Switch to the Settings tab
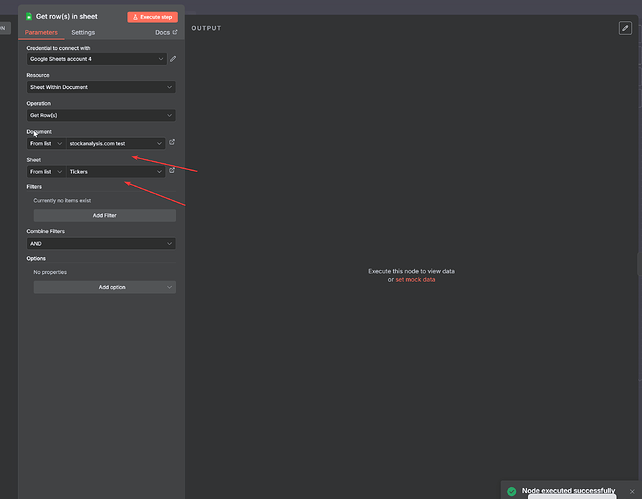 (x=83, y=32)
